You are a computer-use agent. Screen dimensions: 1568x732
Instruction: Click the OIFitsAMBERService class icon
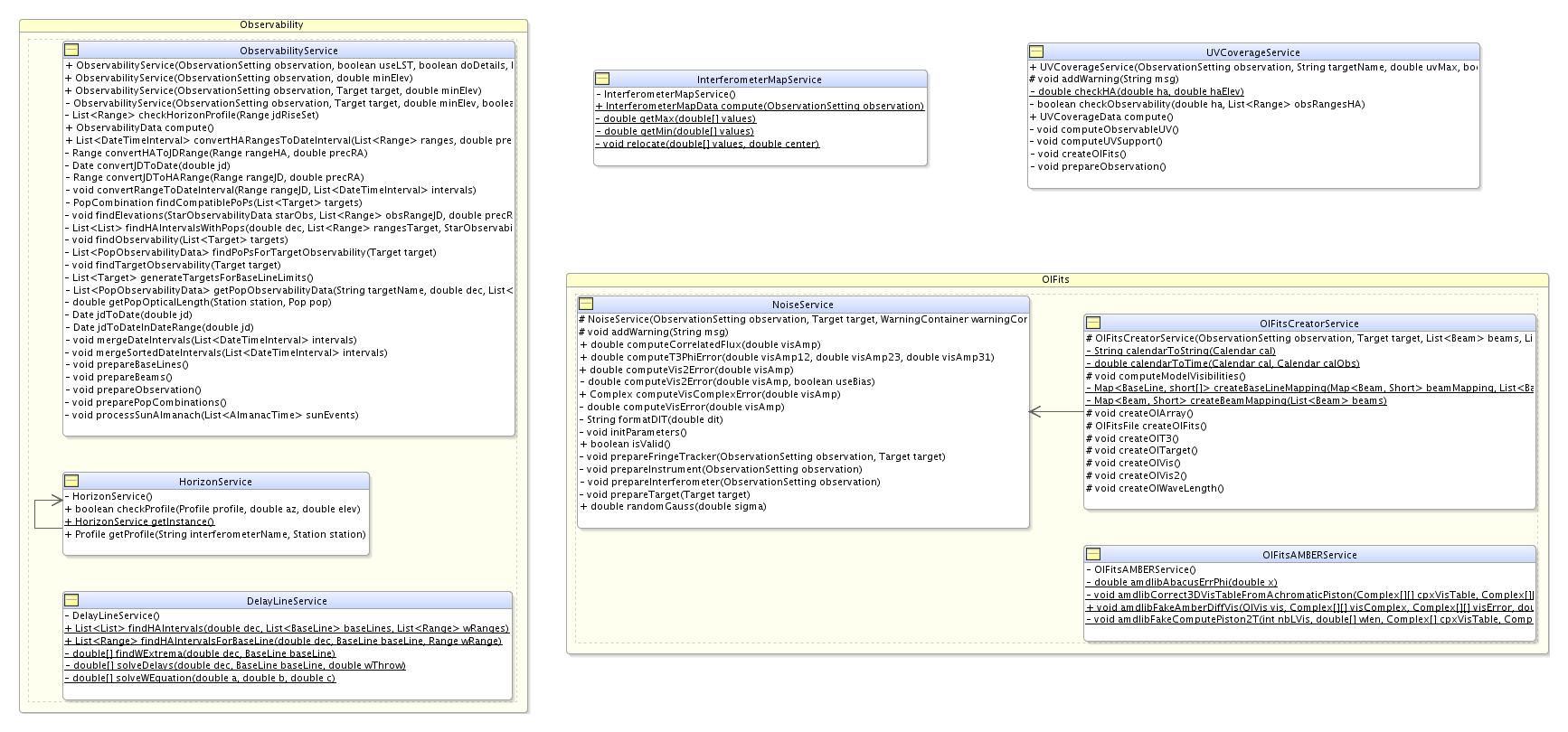point(1092,555)
